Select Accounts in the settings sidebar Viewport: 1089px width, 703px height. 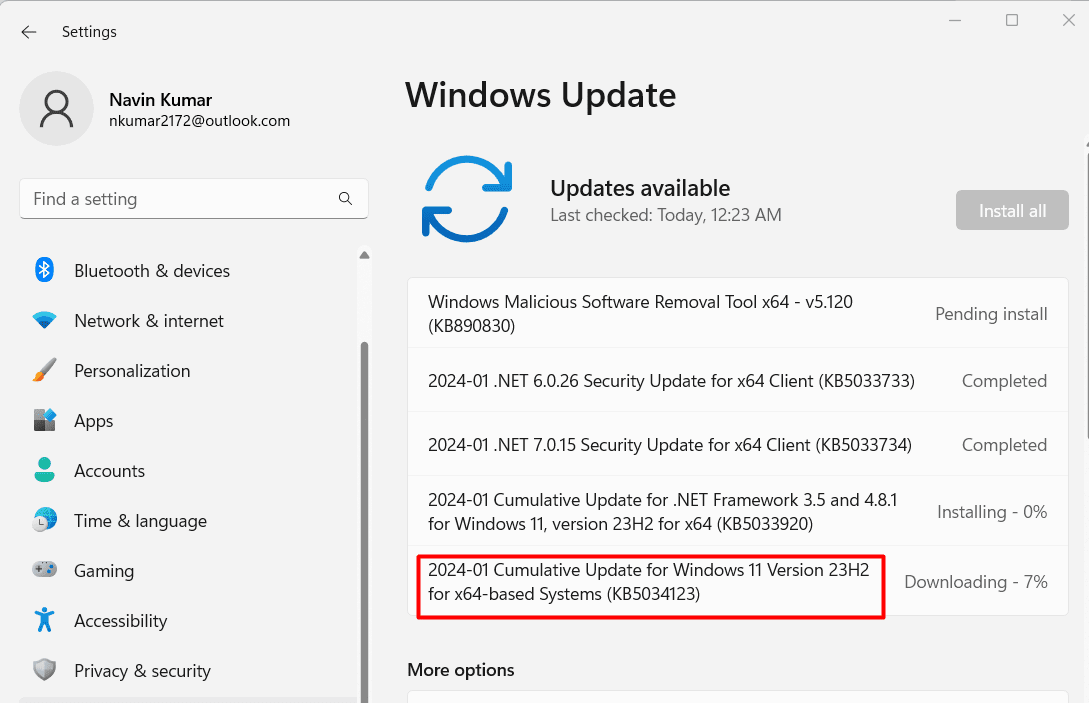tap(110, 470)
